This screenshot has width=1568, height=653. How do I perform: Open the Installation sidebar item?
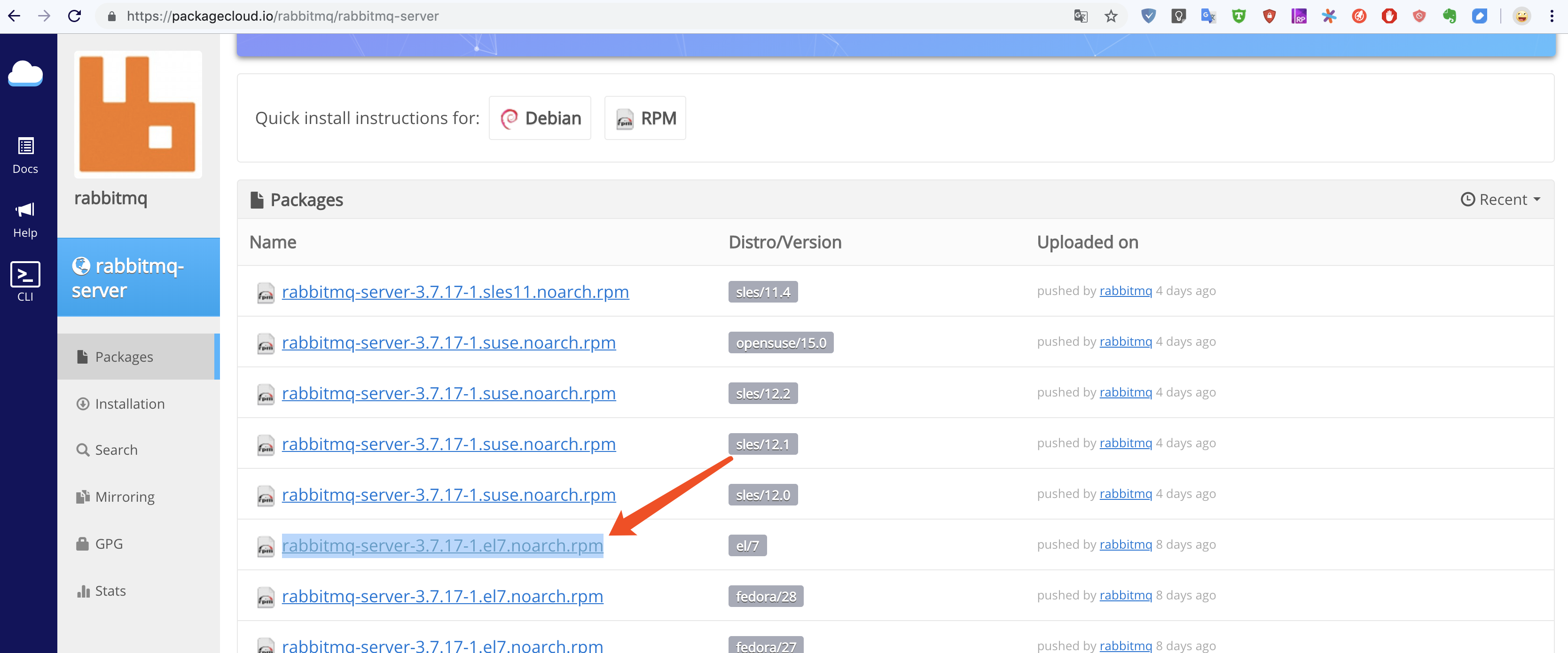(129, 404)
